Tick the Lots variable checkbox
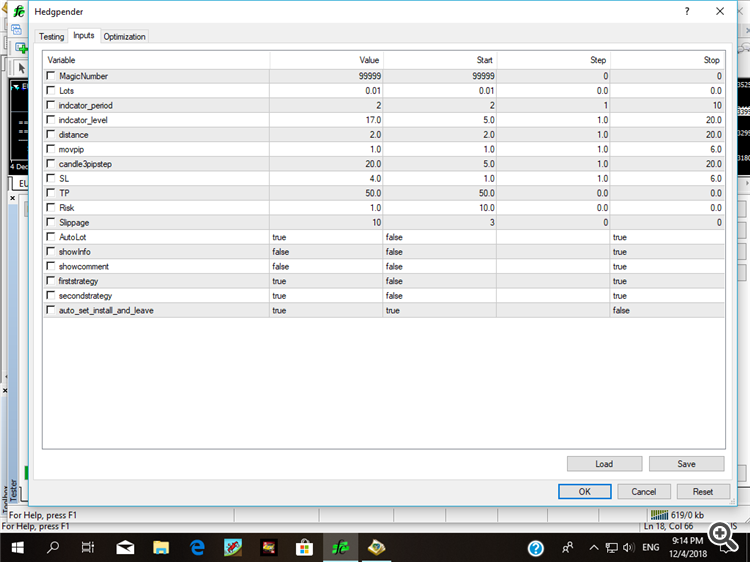The width and height of the screenshot is (750, 562). coord(51,90)
